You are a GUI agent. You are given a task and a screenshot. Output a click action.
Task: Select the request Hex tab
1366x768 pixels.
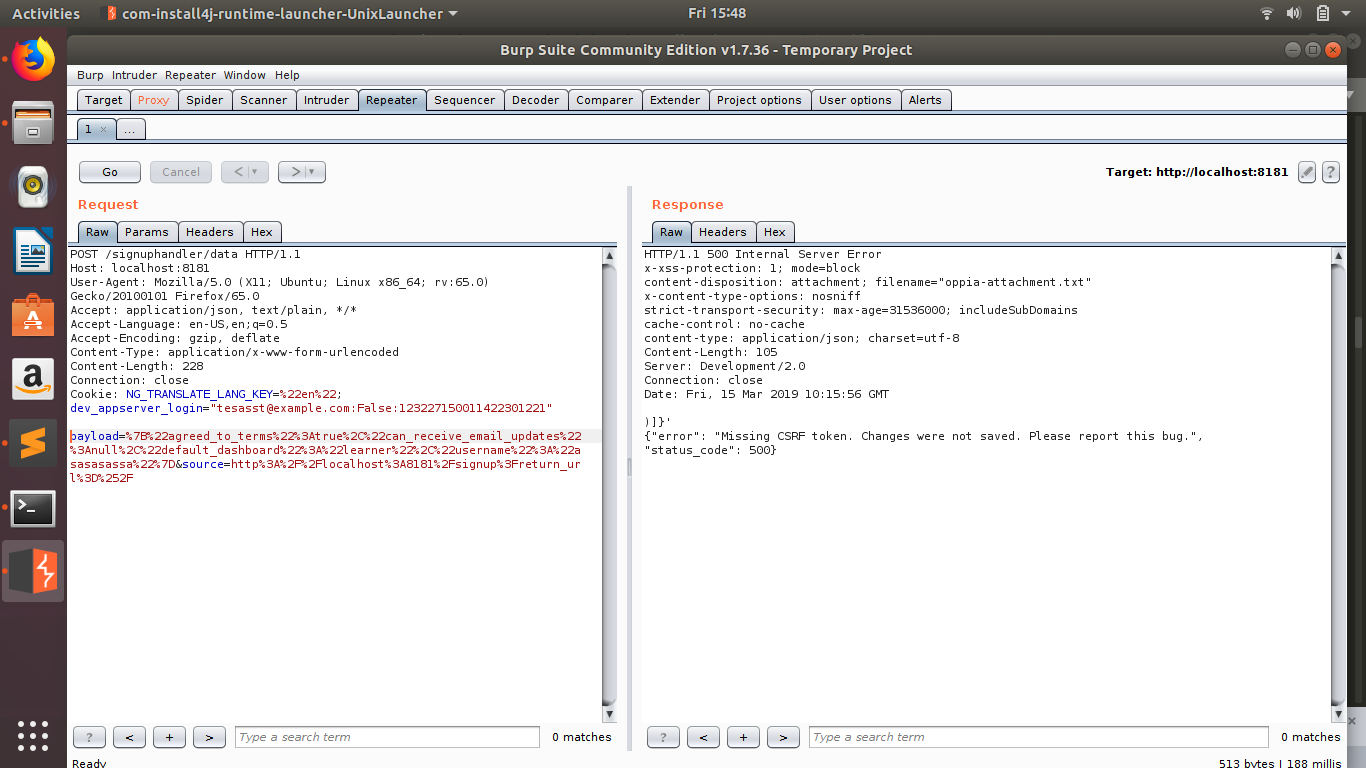point(262,232)
